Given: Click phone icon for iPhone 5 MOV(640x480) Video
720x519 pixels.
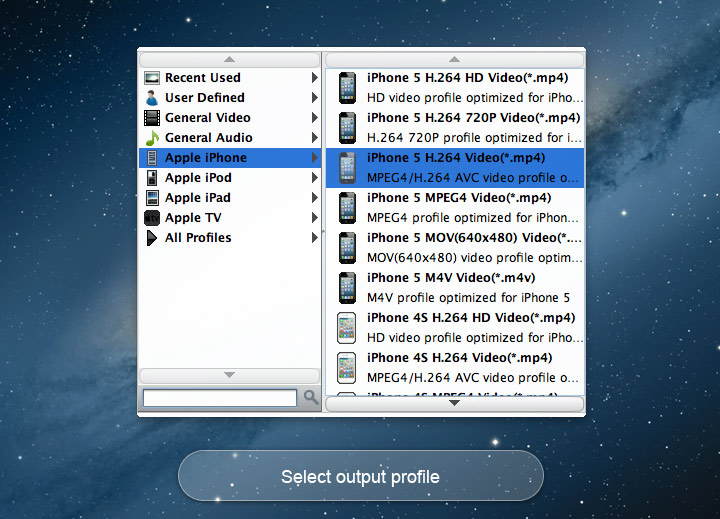Looking at the screenshot, I should pyautogui.click(x=347, y=248).
